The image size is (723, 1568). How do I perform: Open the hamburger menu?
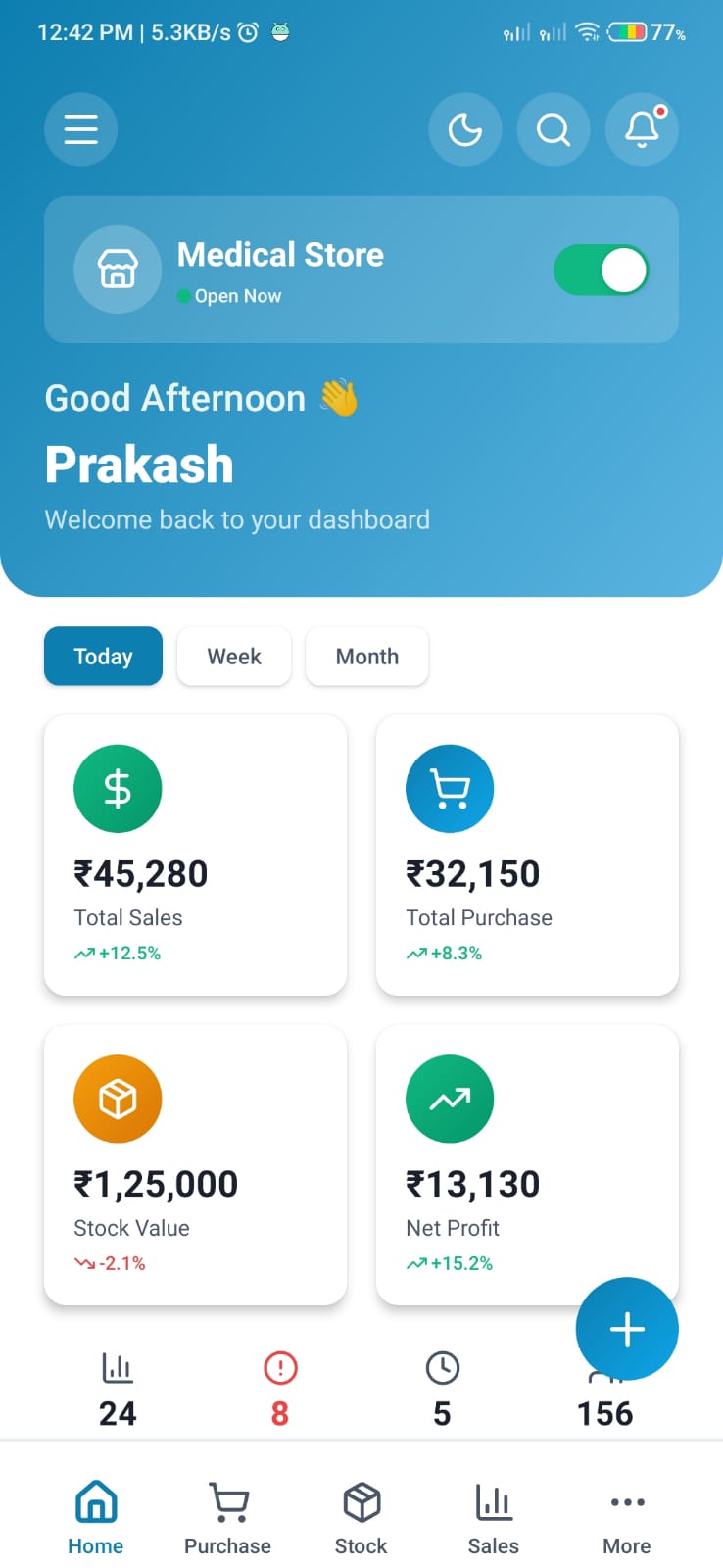pos(80,129)
